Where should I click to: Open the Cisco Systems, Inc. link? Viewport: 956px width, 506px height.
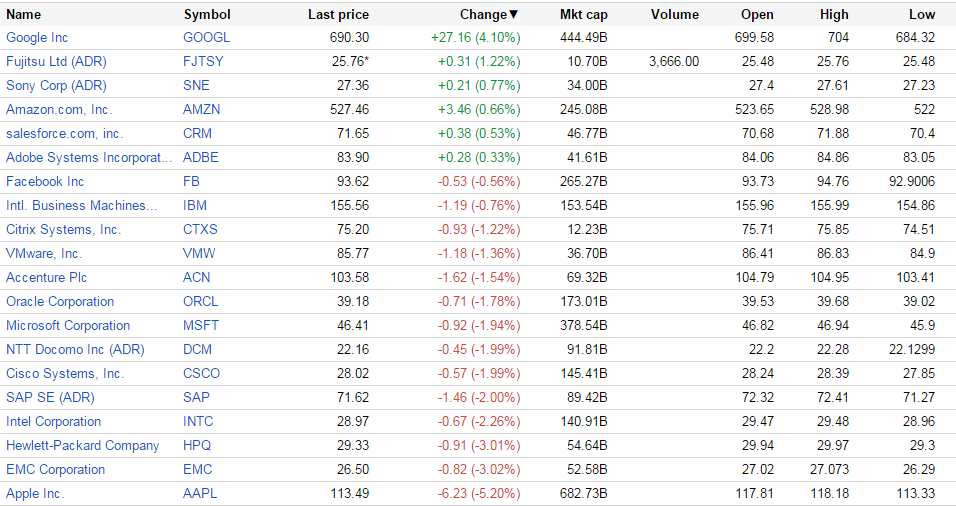click(x=65, y=373)
